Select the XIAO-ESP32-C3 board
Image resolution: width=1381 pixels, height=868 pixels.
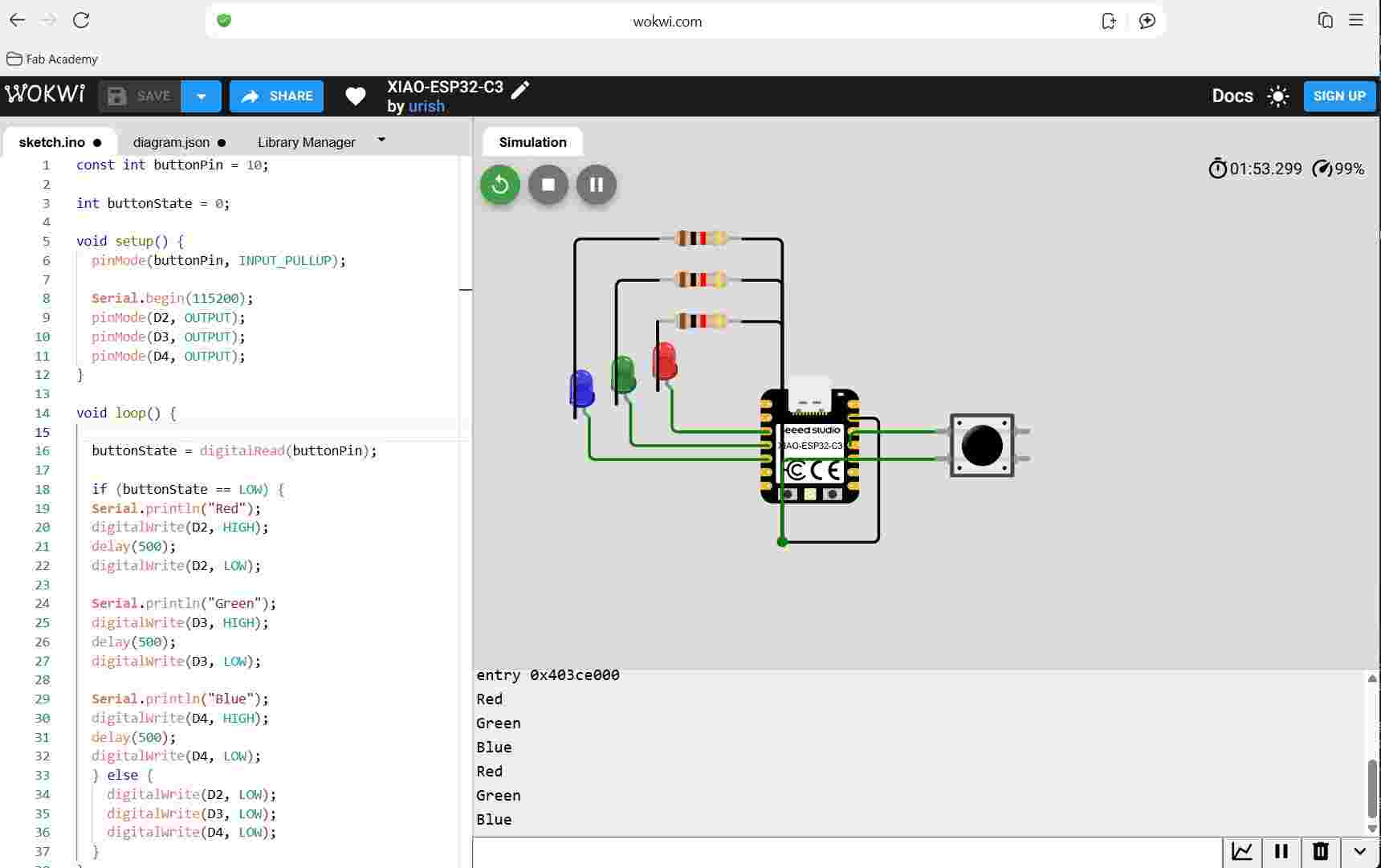[x=810, y=446]
